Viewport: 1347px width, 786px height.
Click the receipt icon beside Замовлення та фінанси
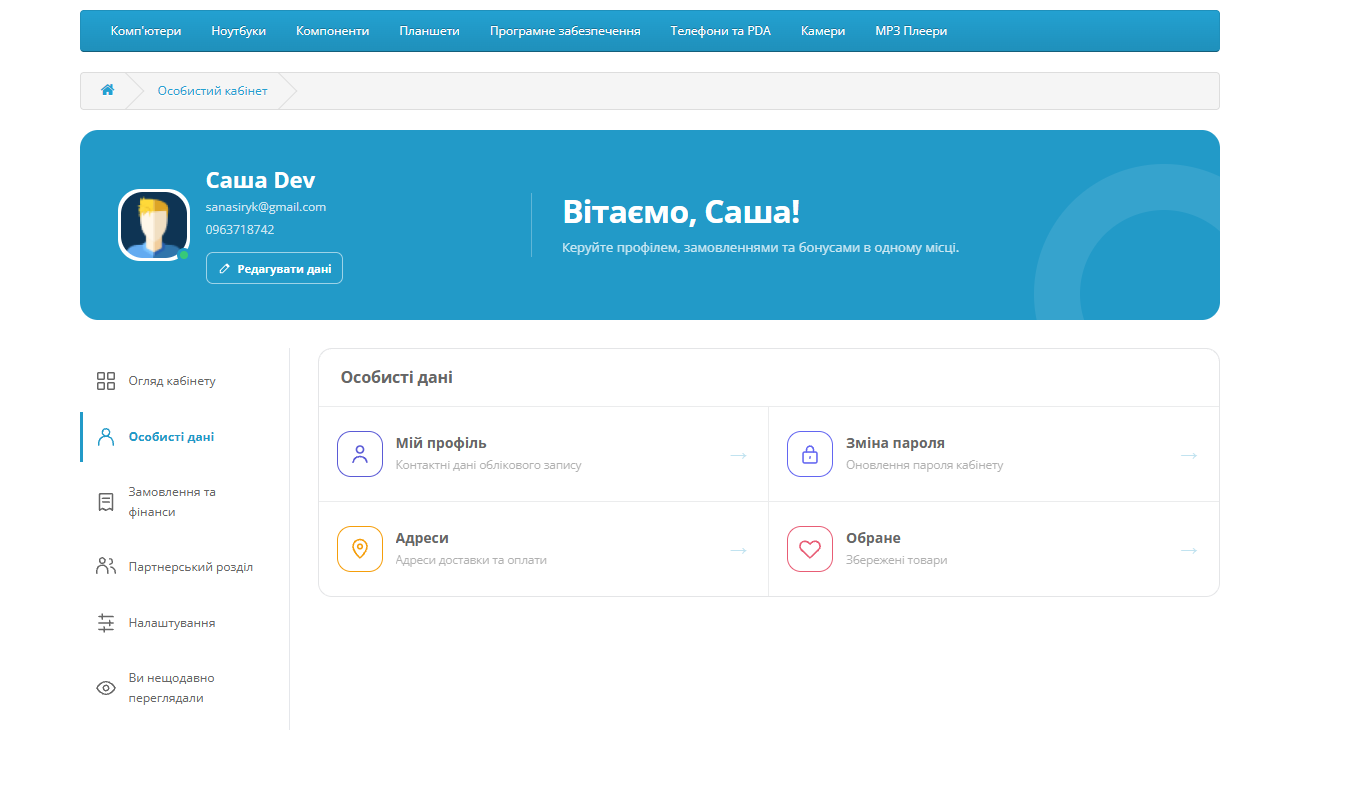click(106, 502)
